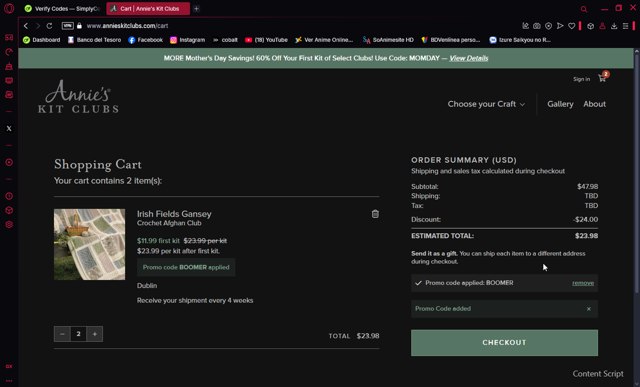The width and height of the screenshot is (640, 387).
Task: Open GX Control speed dial icon
Action: pyautogui.click(x=9, y=52)
